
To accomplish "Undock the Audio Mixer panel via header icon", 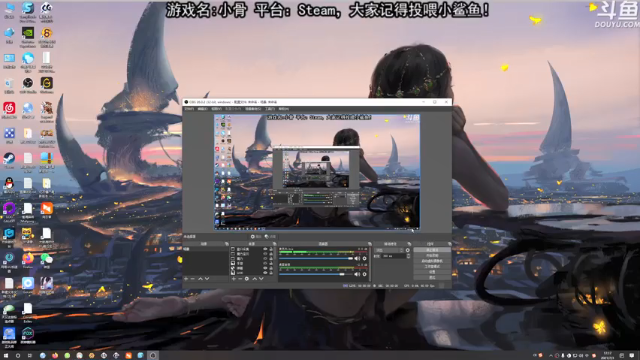I will tap(370, 244).
